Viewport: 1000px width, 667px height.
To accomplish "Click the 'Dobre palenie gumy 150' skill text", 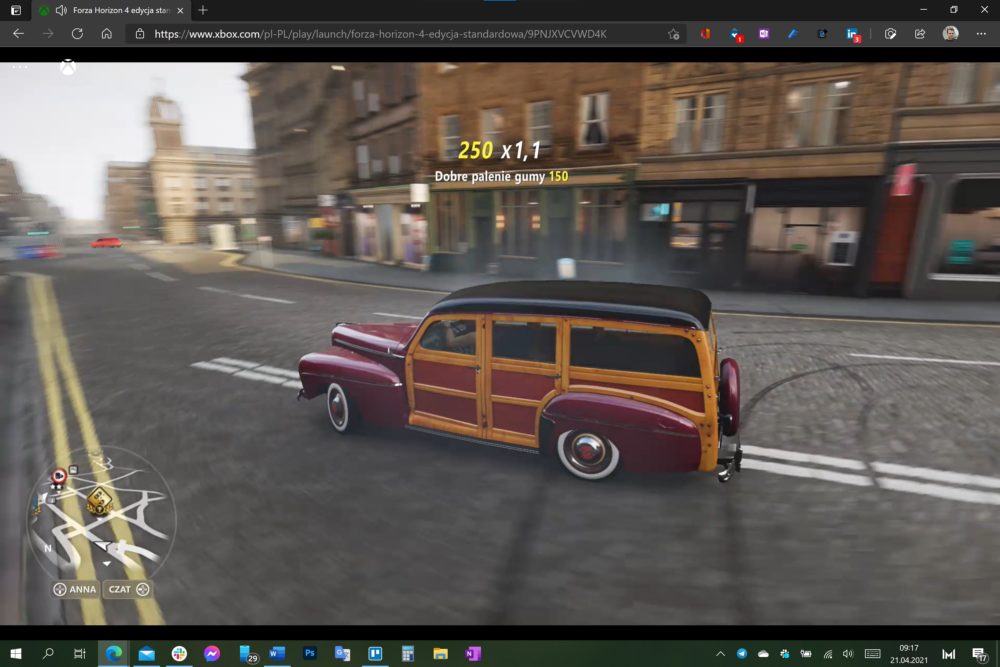I will [501, 177].
